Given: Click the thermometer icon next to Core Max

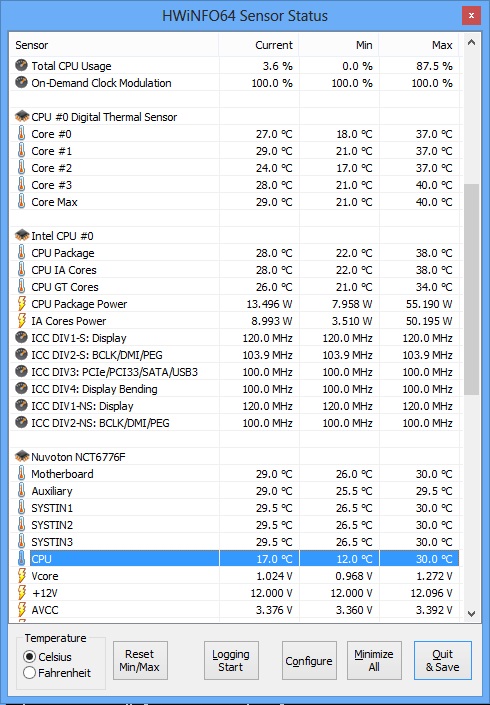Looking at the screenshot, I should (x=21, y=202).
